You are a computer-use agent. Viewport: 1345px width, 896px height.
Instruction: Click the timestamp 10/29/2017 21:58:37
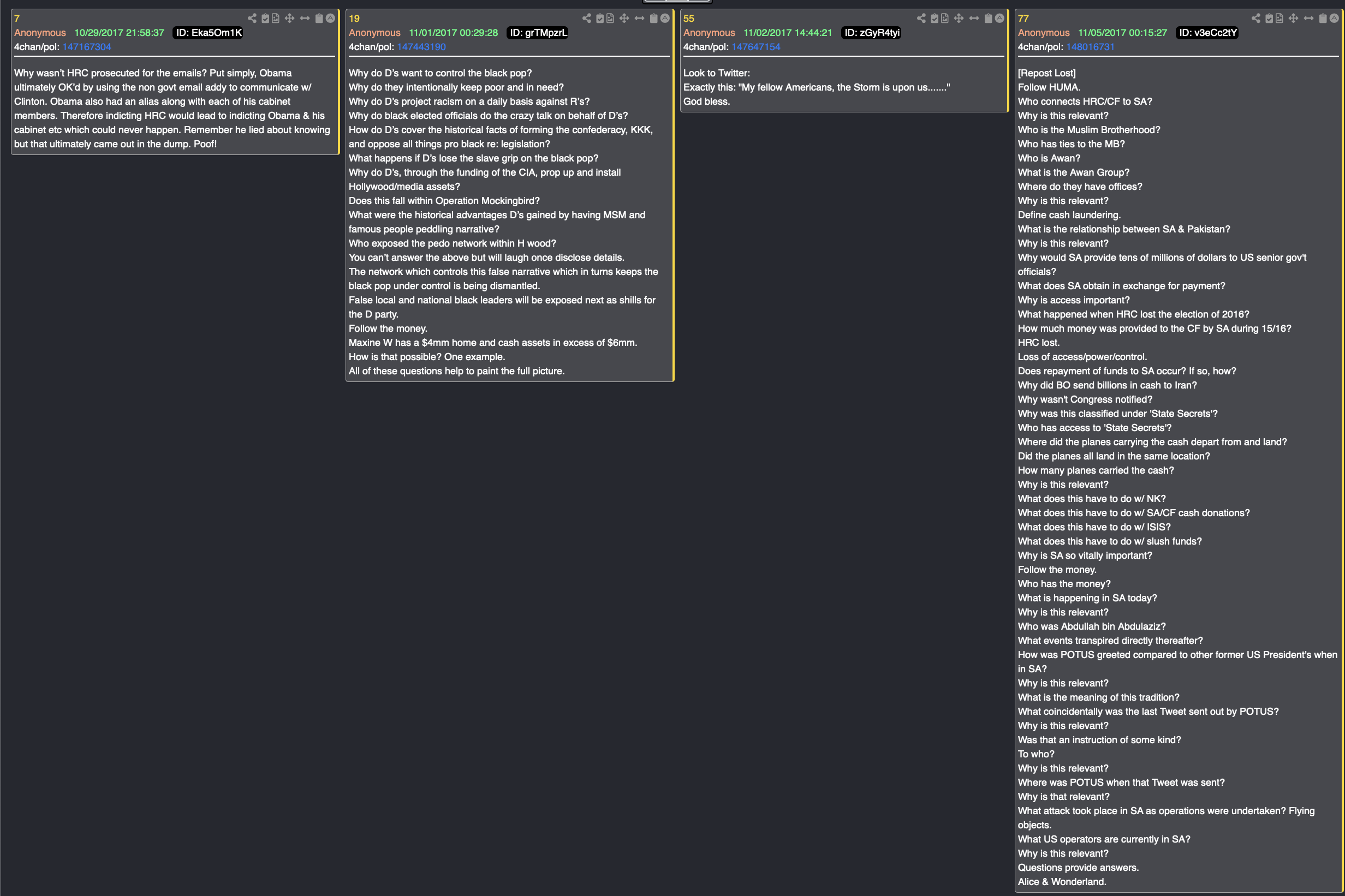point(119,33)
